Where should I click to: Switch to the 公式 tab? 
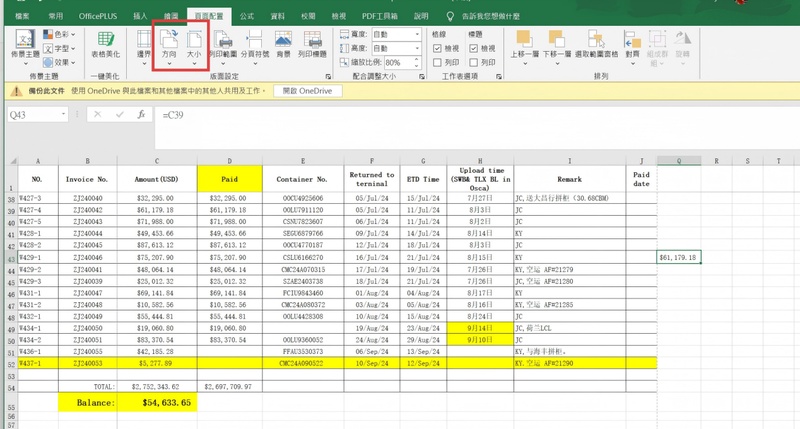[x=247, y=16]
